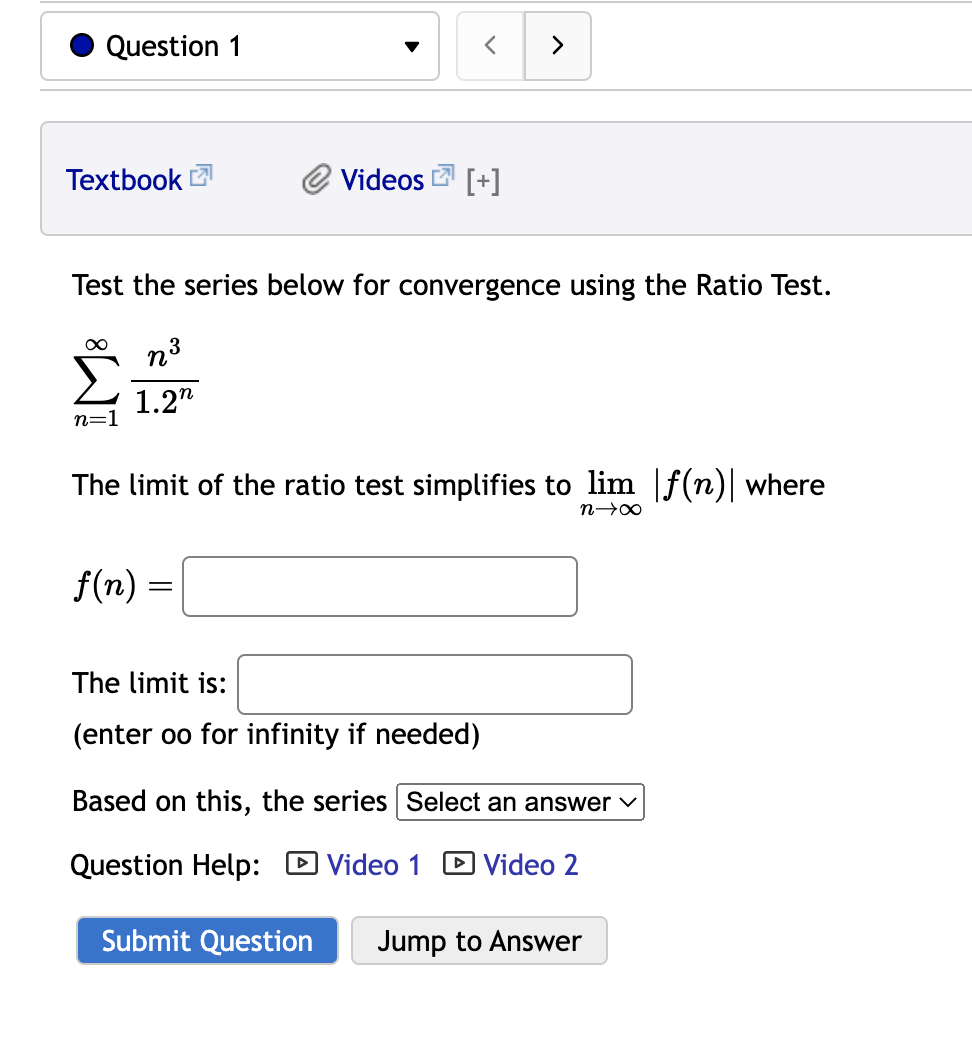Click the f(n) answer input field
972x1058 pixels.
pyautogui.click(x=379, y=586)
